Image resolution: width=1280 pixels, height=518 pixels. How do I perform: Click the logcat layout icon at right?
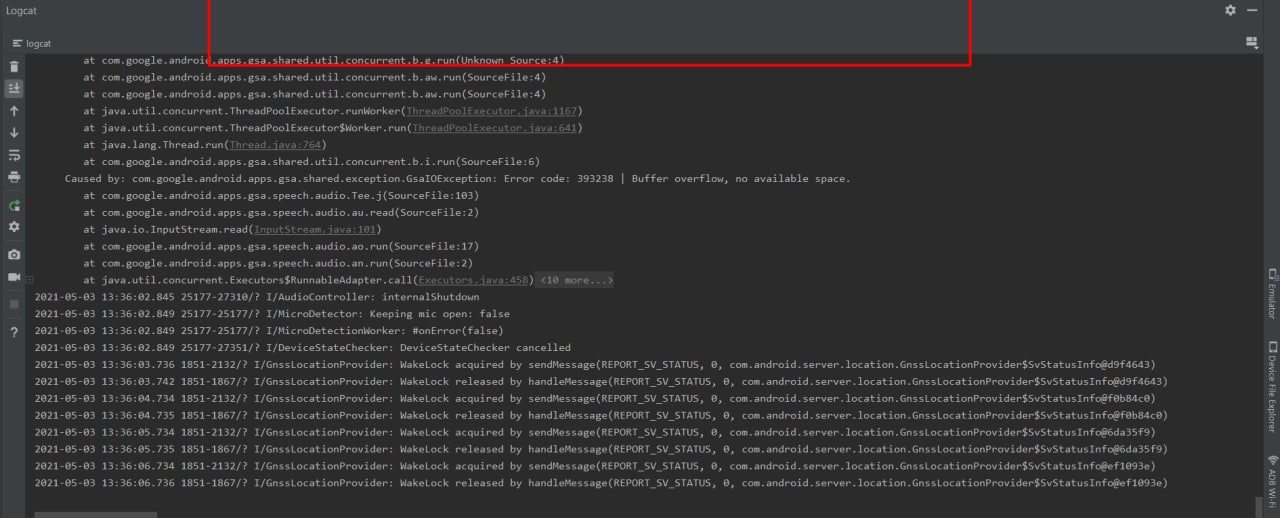tap(1251, 43)
